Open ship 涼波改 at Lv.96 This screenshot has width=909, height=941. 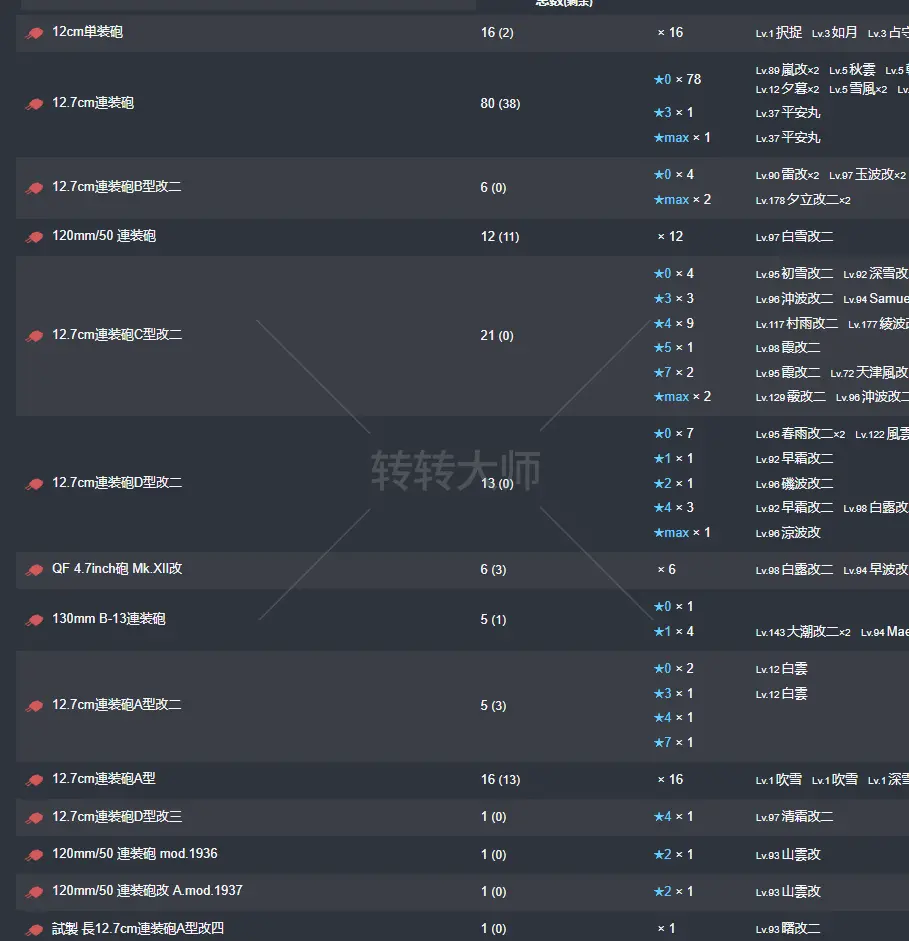pos(801,533)
